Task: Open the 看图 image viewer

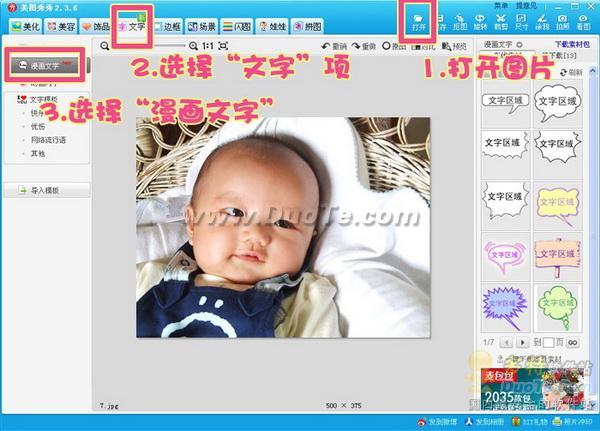Action: [583, 23]
